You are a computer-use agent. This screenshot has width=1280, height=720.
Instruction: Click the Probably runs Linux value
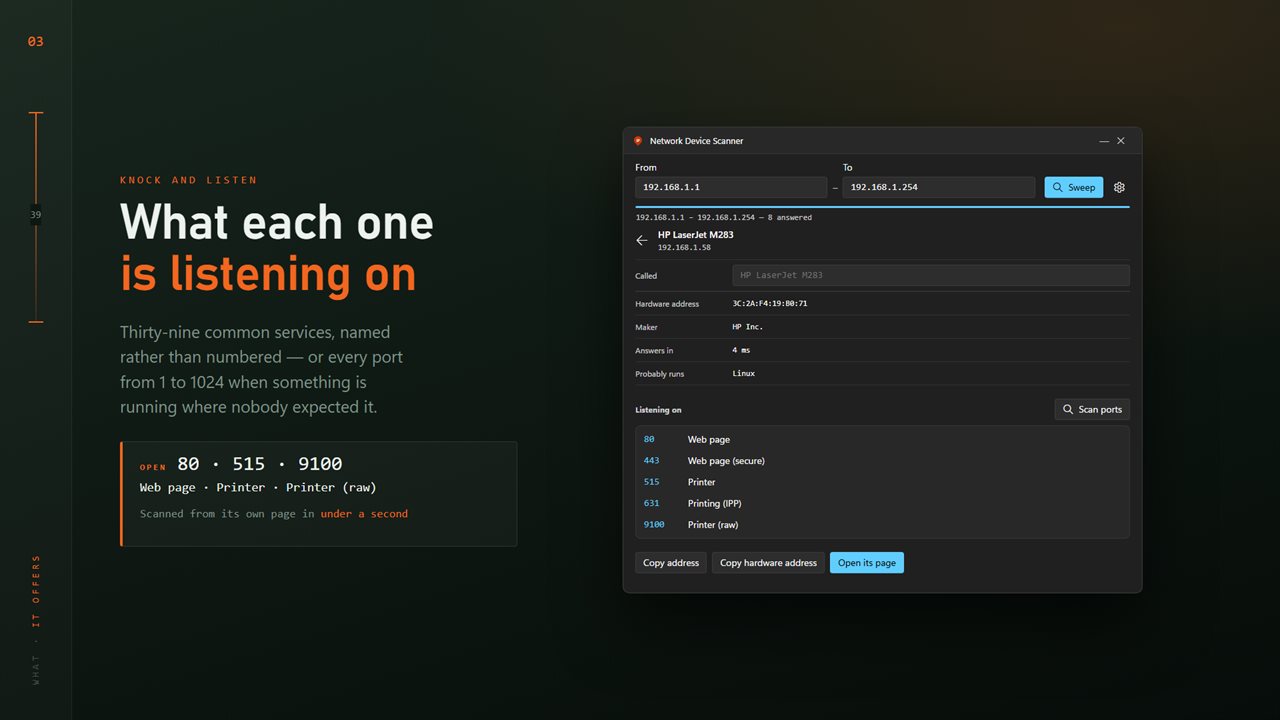[744, 373]
